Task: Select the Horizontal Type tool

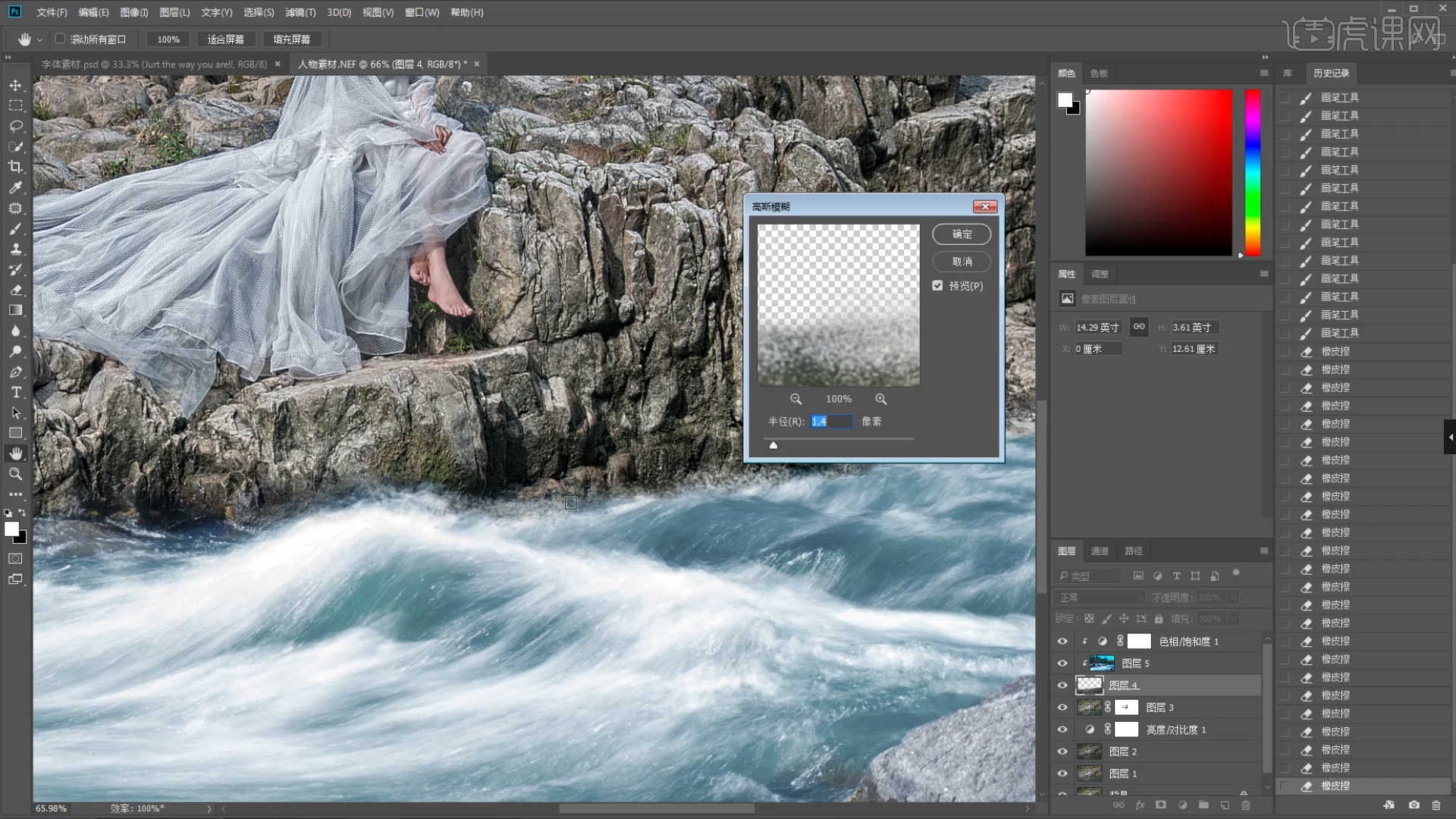Action: 15,392
